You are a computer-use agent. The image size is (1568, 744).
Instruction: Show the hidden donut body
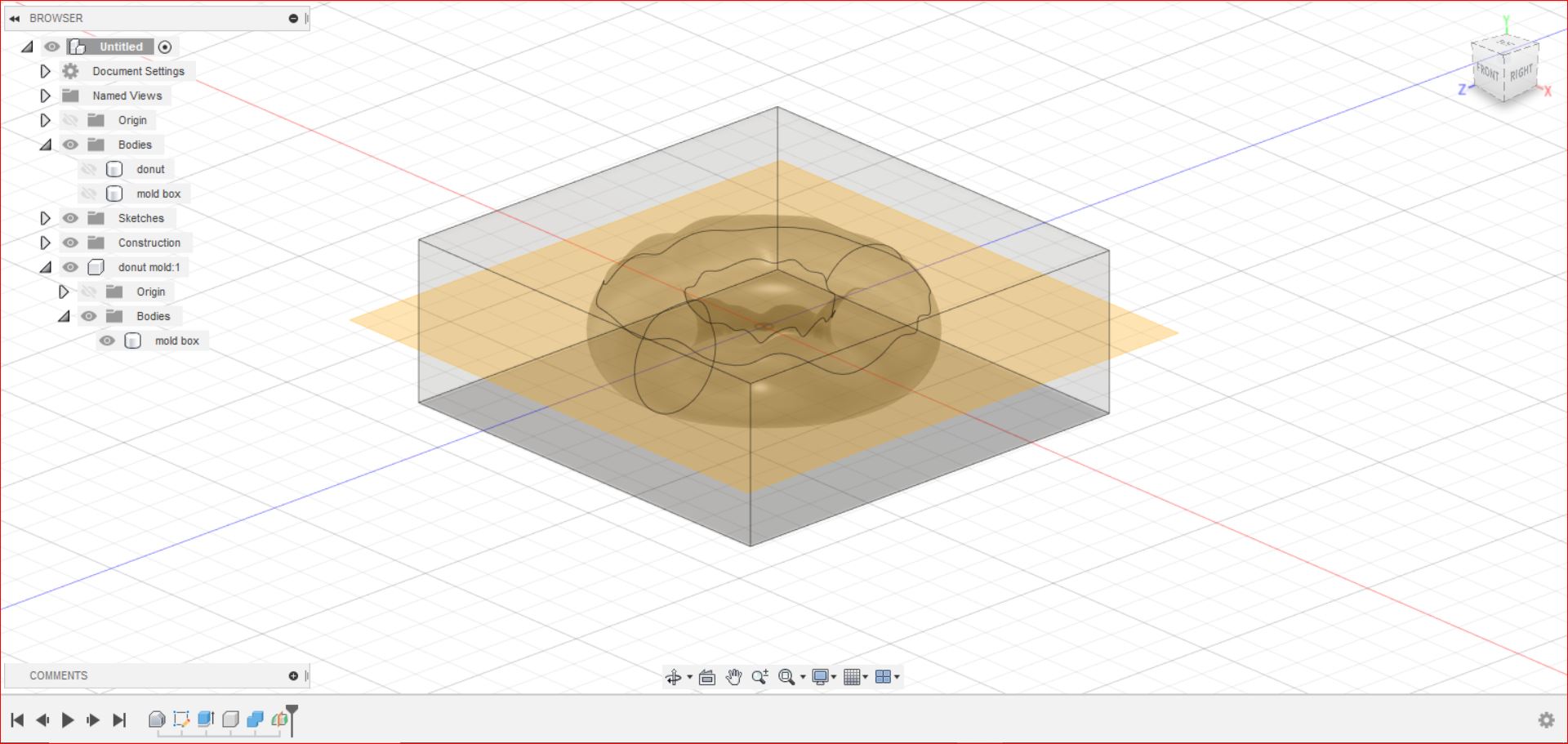point(89,169)
